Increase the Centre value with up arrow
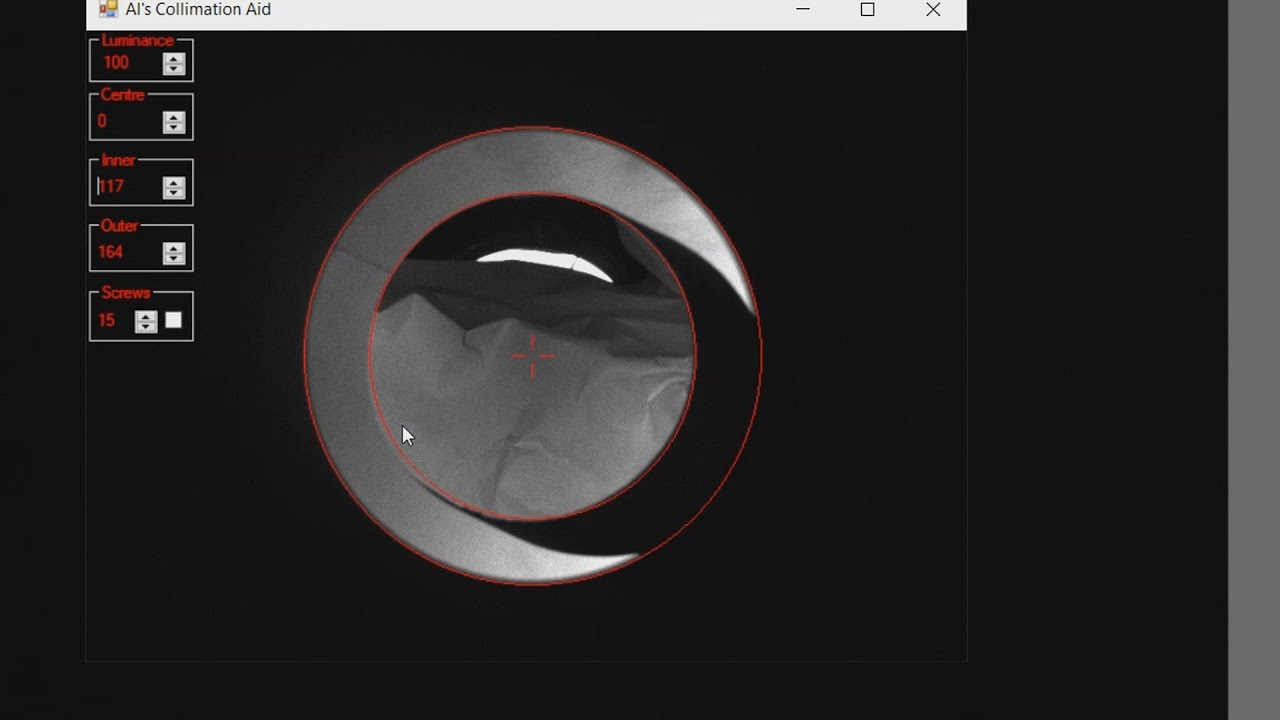The image size is (1280, 720). pos(174,117)
